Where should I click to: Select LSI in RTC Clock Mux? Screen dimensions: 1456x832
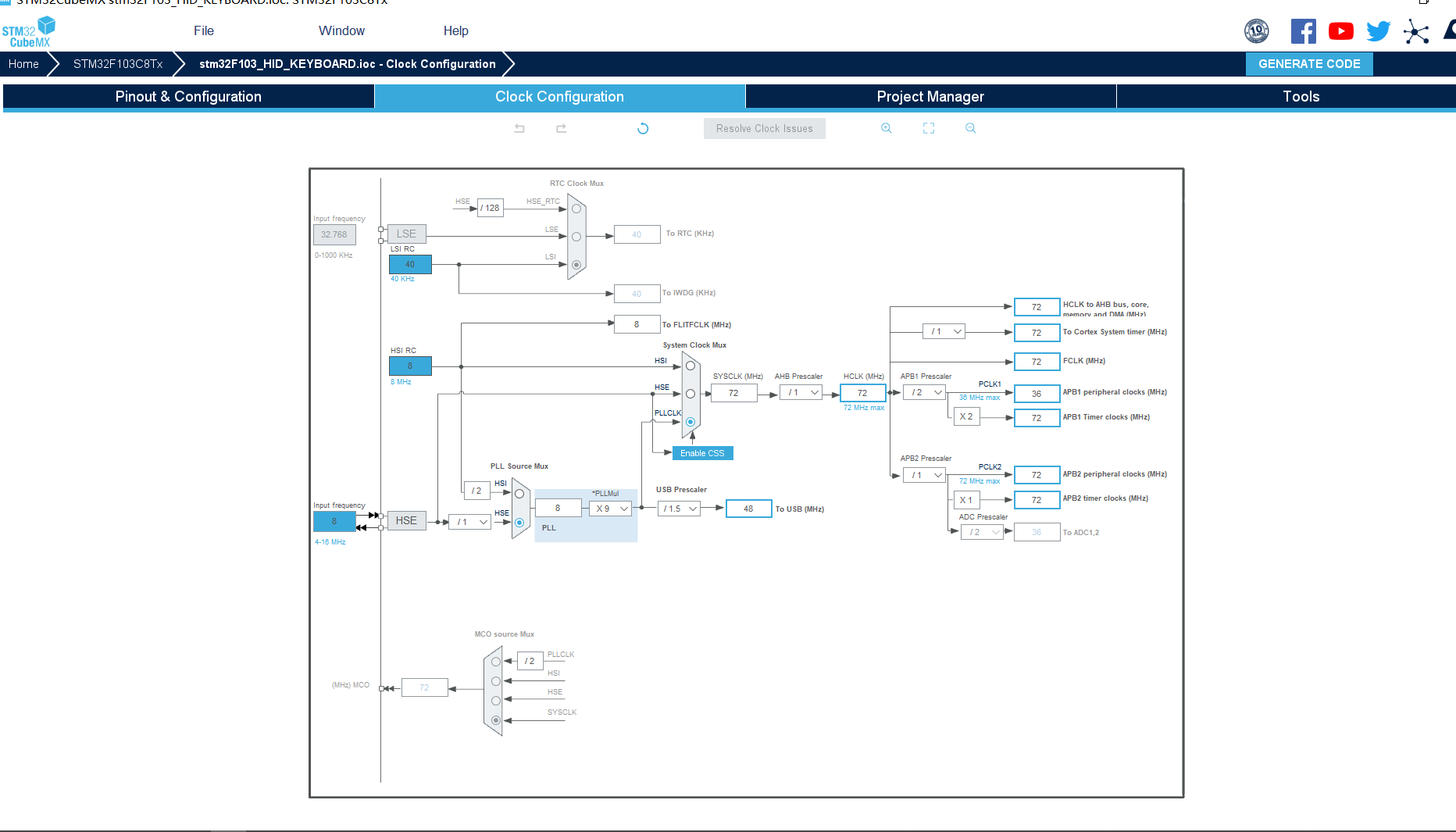tap(576, 265)
